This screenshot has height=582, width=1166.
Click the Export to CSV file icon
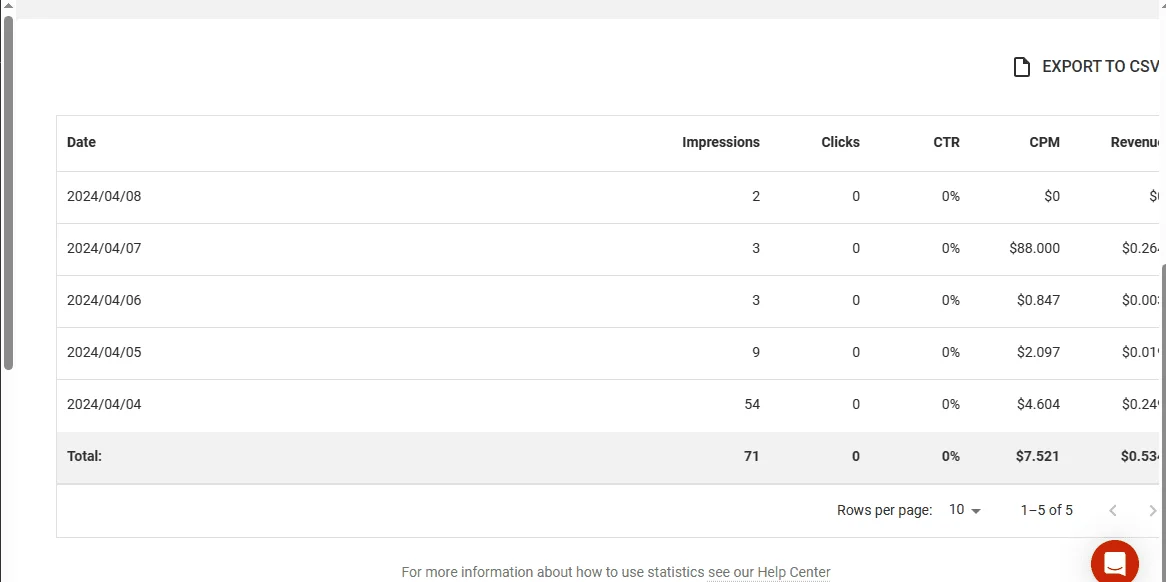[x=1022, y=67]
